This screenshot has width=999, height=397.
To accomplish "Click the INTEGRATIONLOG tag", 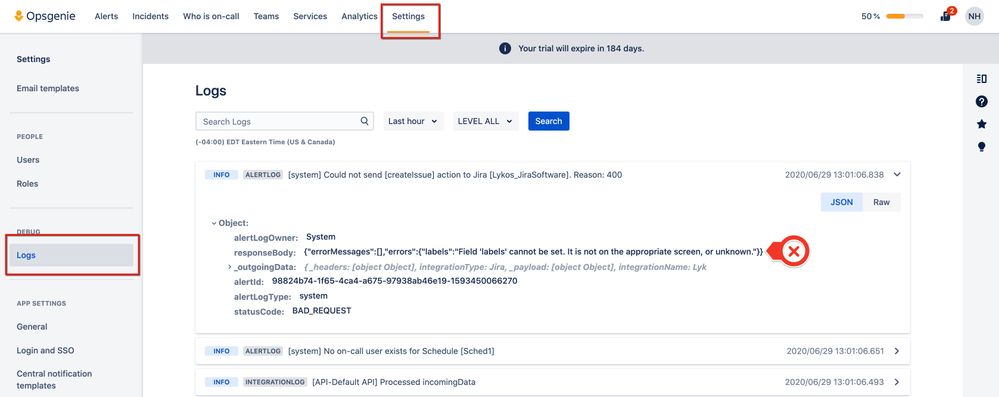I will (x=274, y=382).
